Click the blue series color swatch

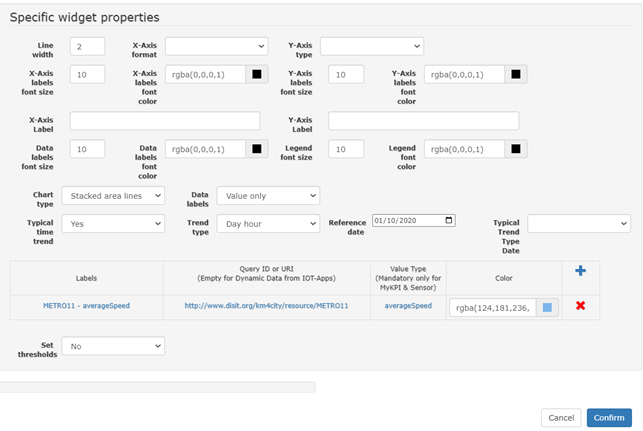click(547, 307)
